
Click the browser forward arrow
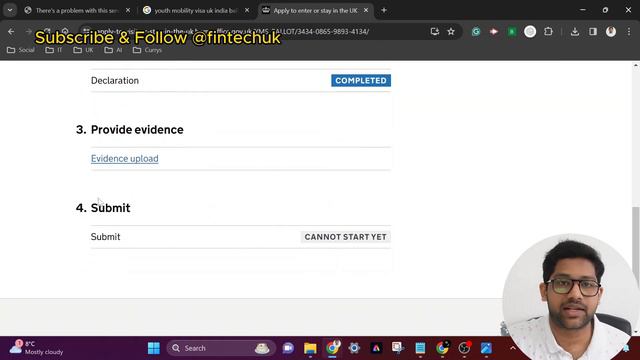pyautogui.click(x=29, y=31)
